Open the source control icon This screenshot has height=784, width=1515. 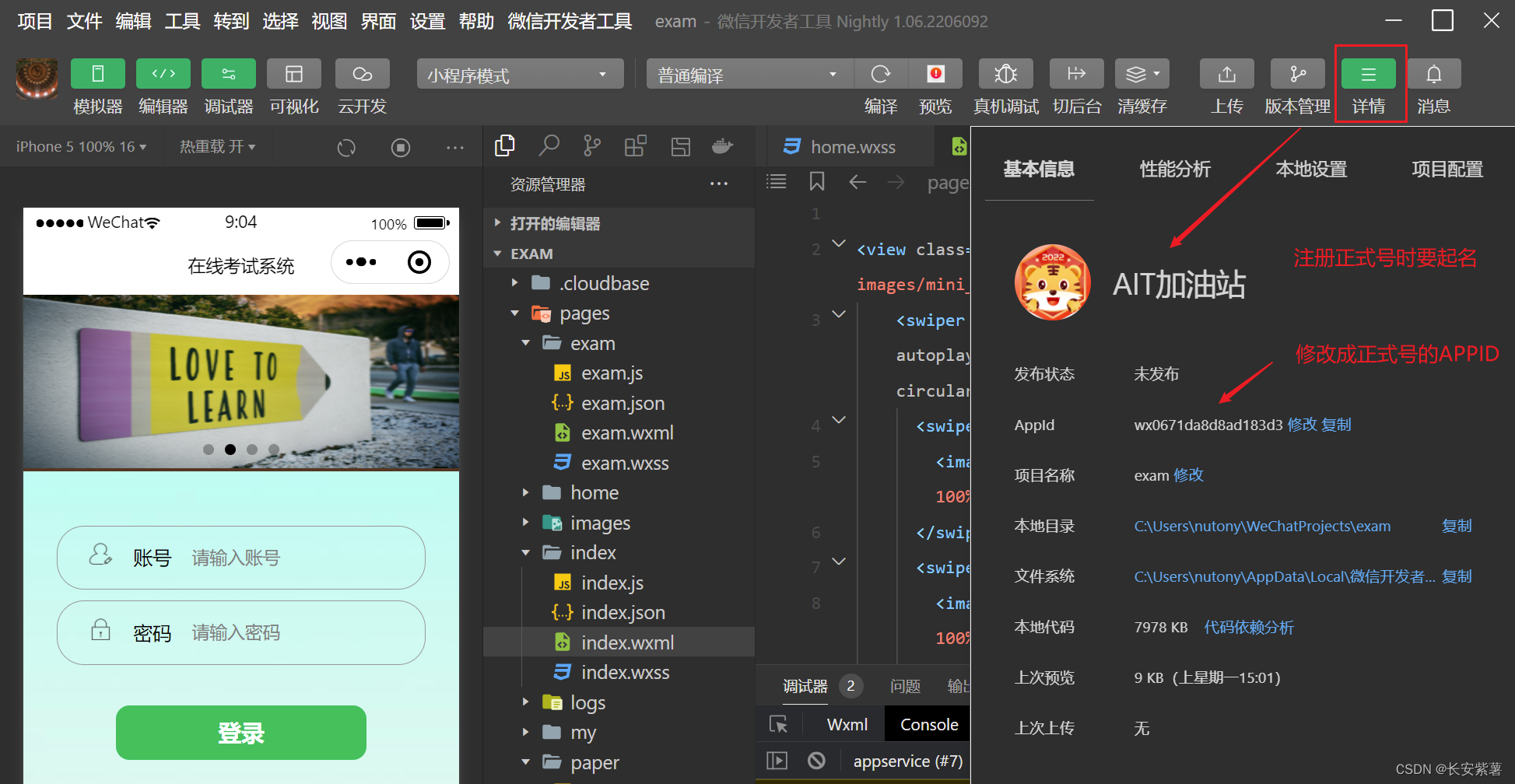(592, 145)
